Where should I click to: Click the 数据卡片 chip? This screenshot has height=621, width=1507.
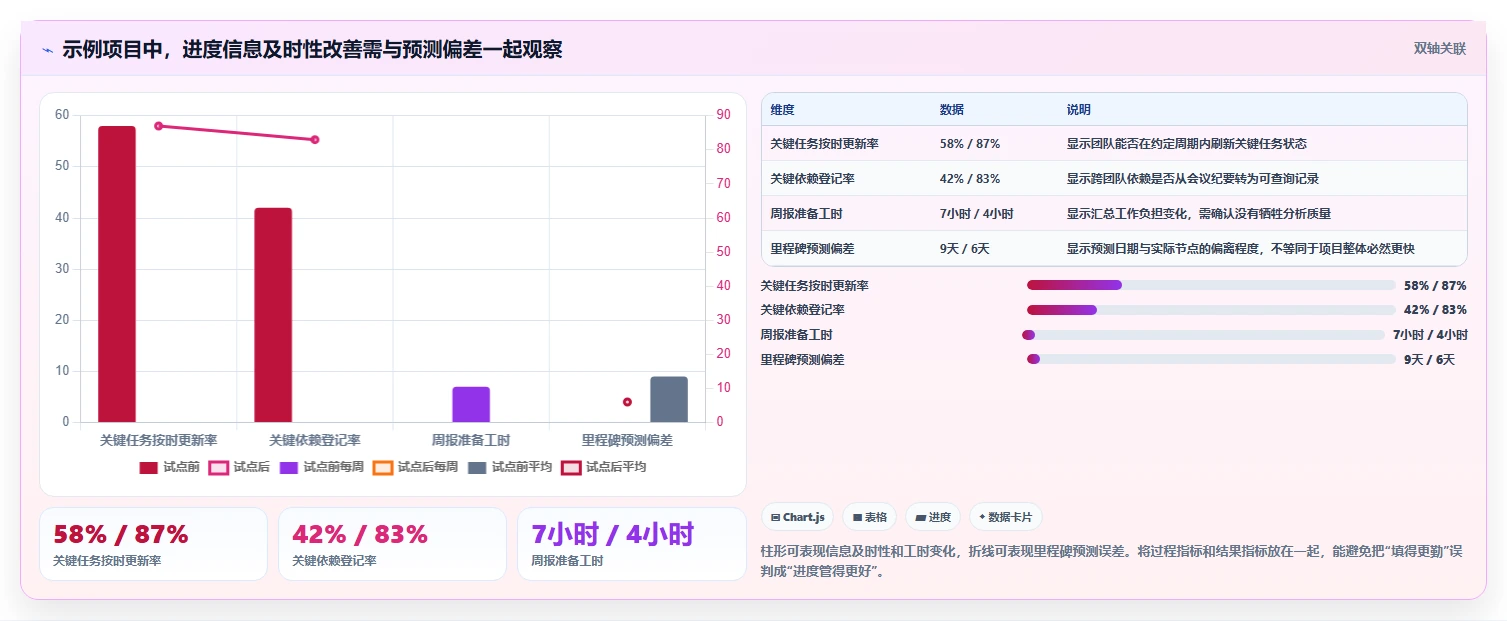pos(1006,517)
